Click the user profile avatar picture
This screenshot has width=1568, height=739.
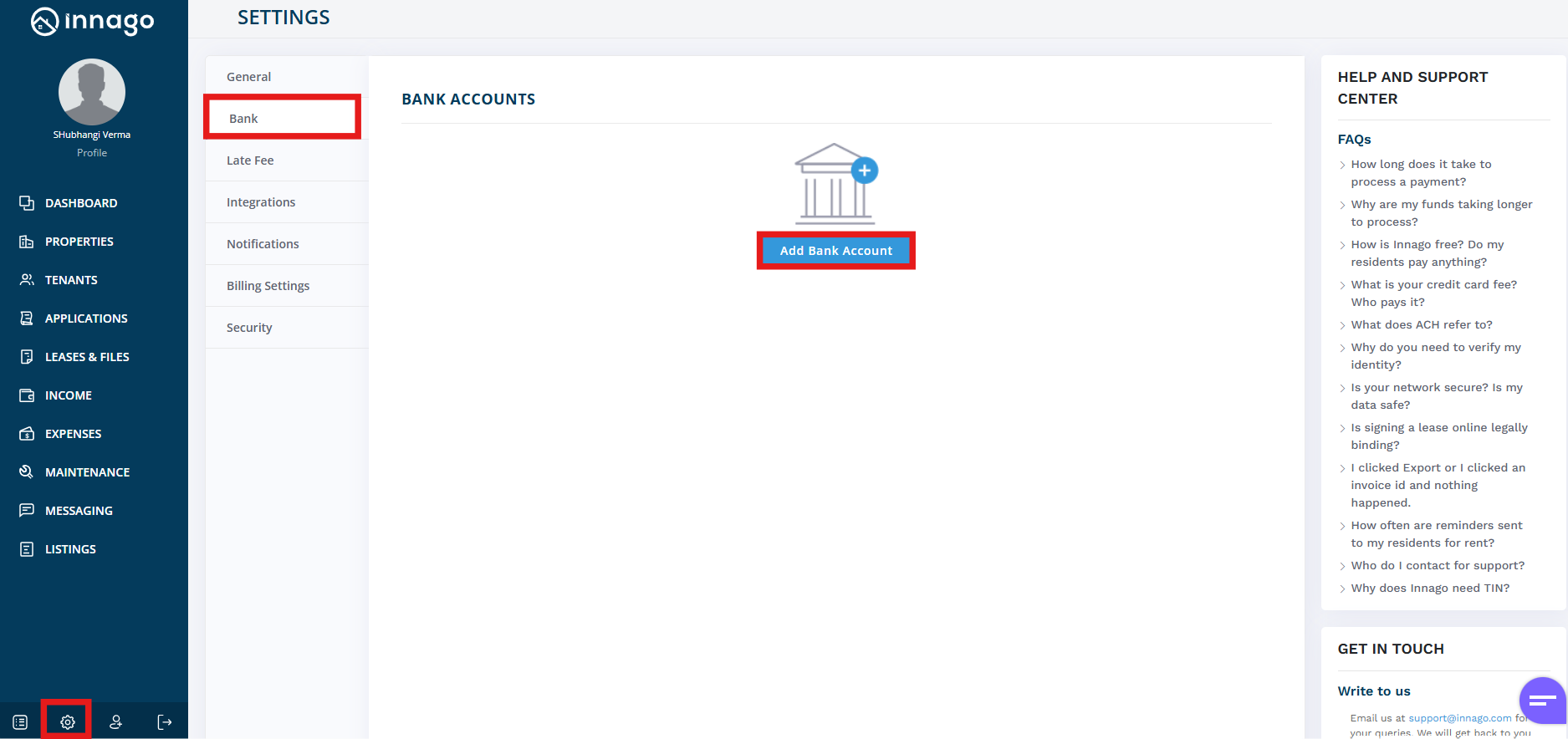[x=92, y=92]
